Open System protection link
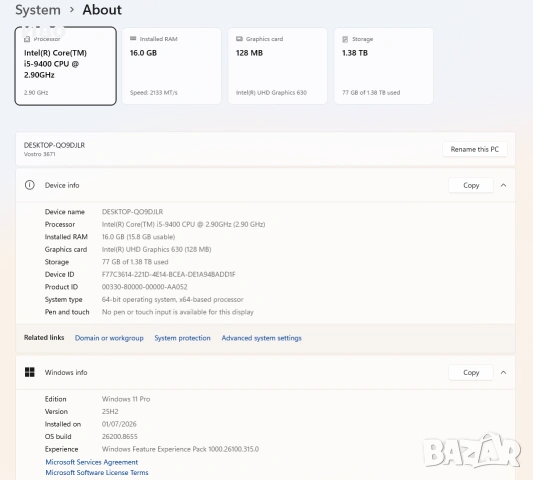Viewport: 533px width, 480px height. pyautogui.click(x=183, y=338)
